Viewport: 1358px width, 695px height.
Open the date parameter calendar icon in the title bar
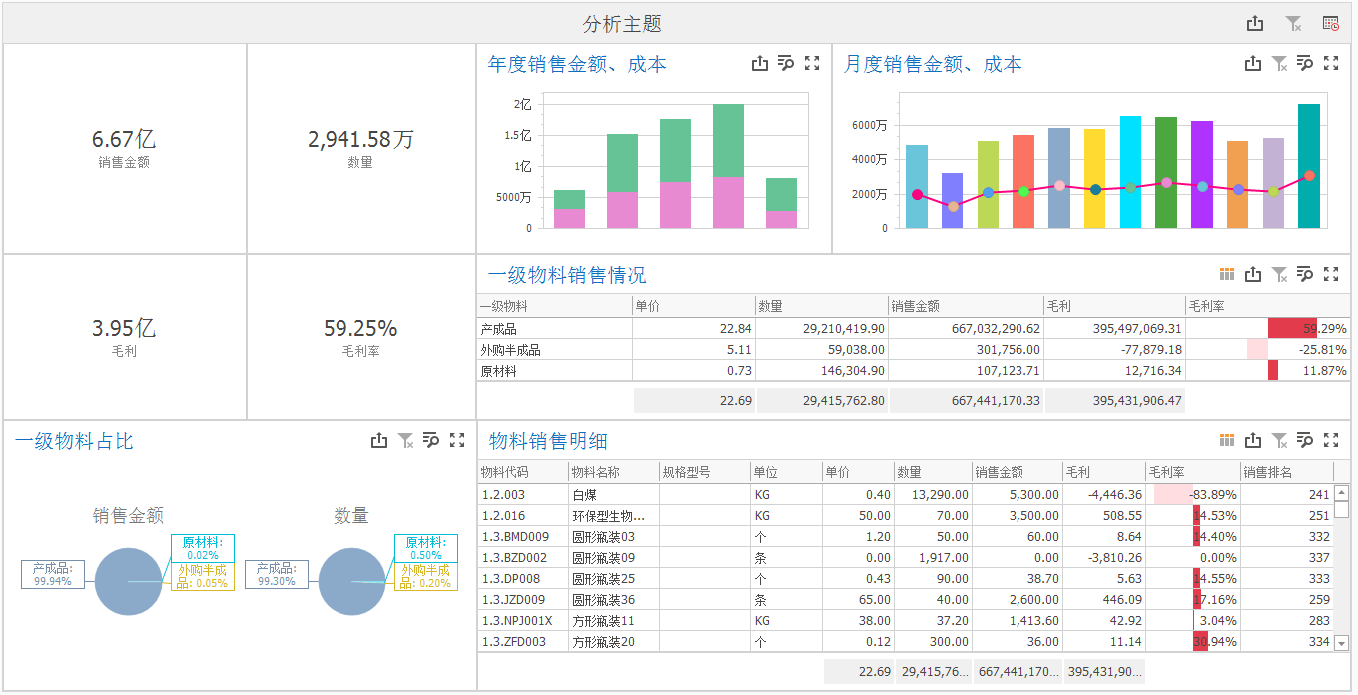(x=1330, y=24)
